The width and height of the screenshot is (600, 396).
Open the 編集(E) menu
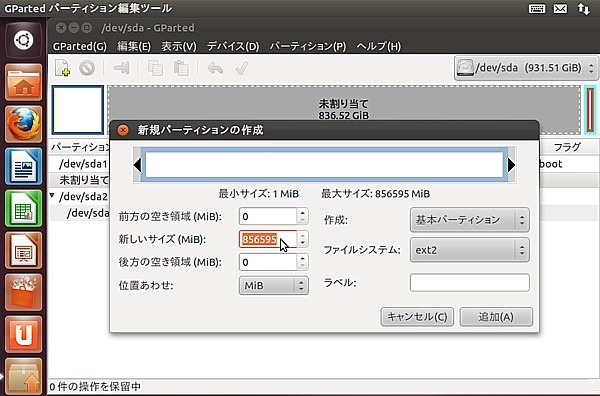pyautogui.click(x=134, y=46)
